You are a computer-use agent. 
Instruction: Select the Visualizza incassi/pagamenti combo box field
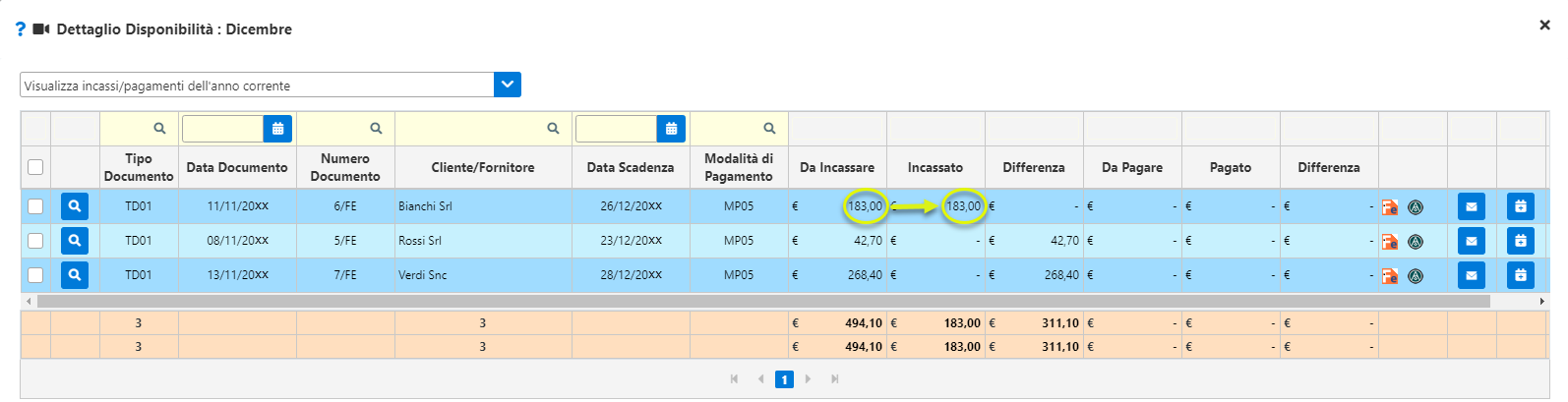click(257, 85)
